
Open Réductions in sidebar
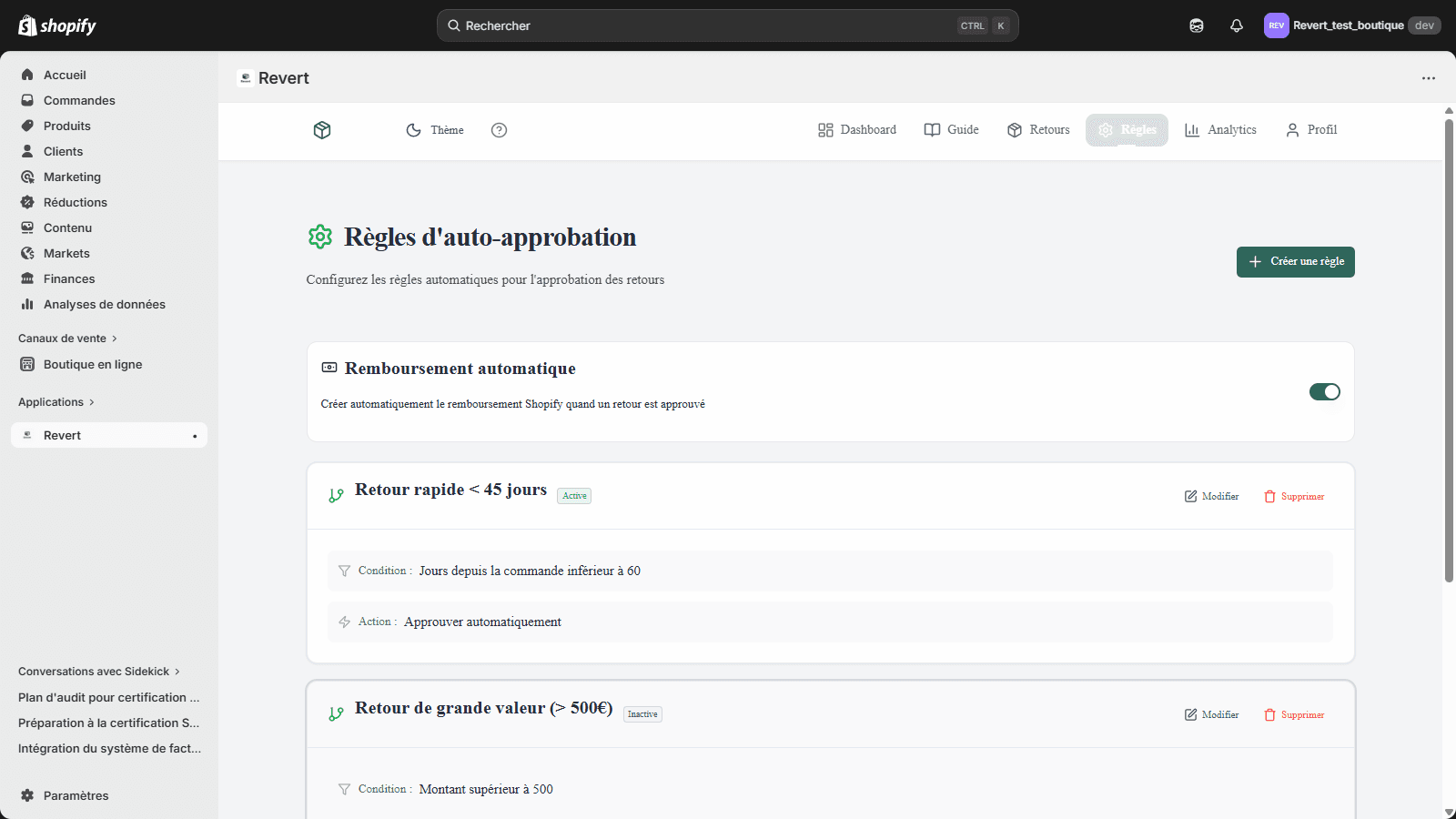click(x=109, y=202)
